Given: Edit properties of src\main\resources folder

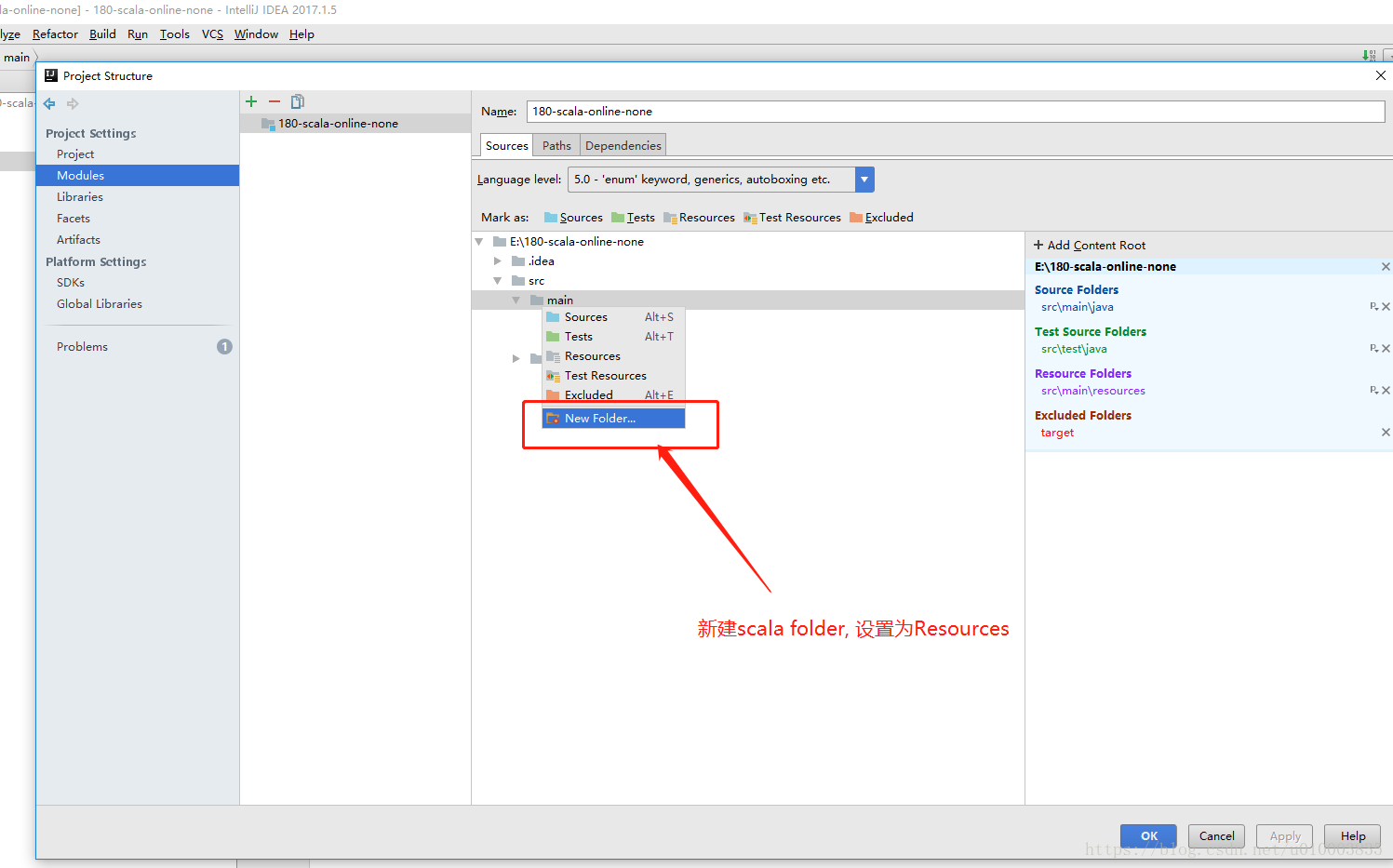Looking at the screenshot, I should (x=1373, y=391).
